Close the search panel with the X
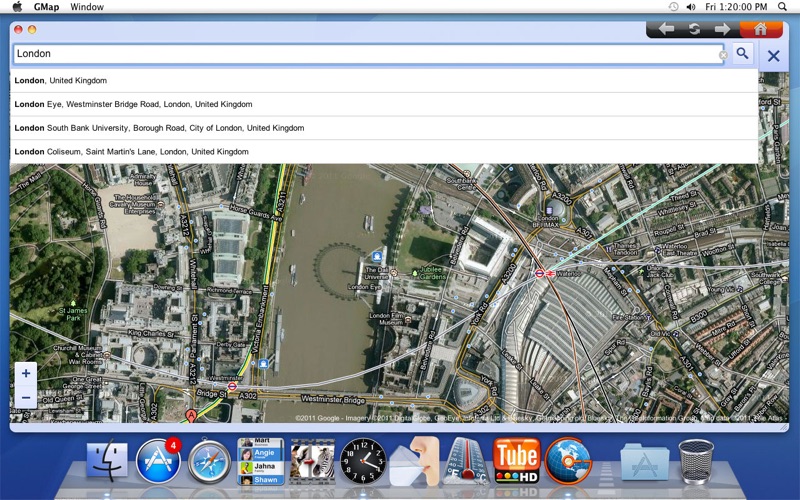This screenshot has height=500, width=800. coord(773,56)
